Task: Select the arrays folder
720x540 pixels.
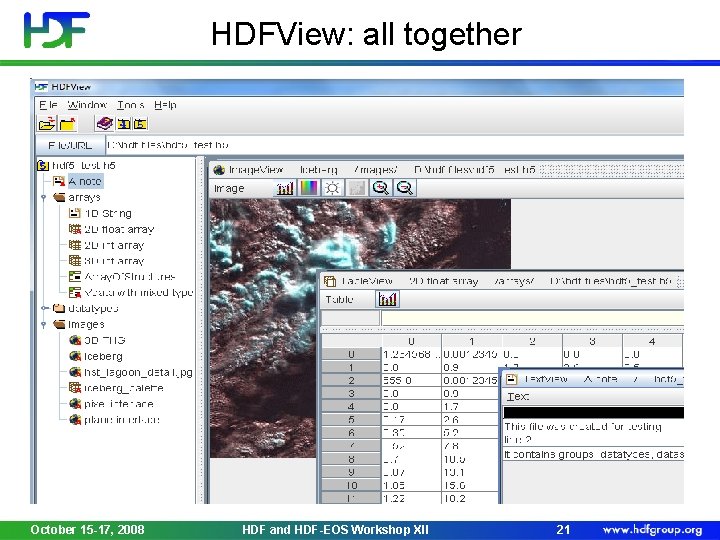Action: point(84,197)
